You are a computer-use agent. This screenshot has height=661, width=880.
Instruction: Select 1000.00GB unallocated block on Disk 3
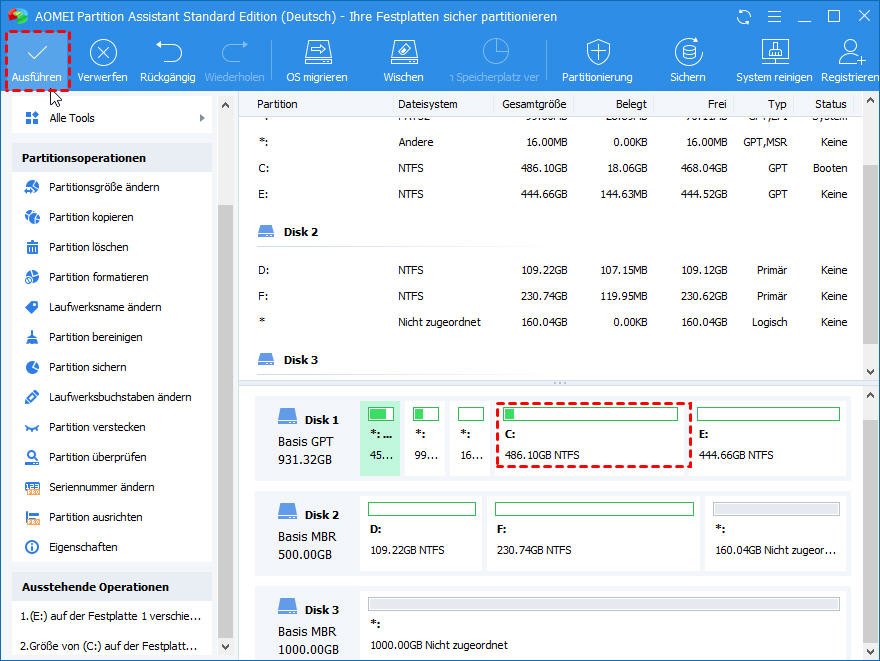click(603, 624)
